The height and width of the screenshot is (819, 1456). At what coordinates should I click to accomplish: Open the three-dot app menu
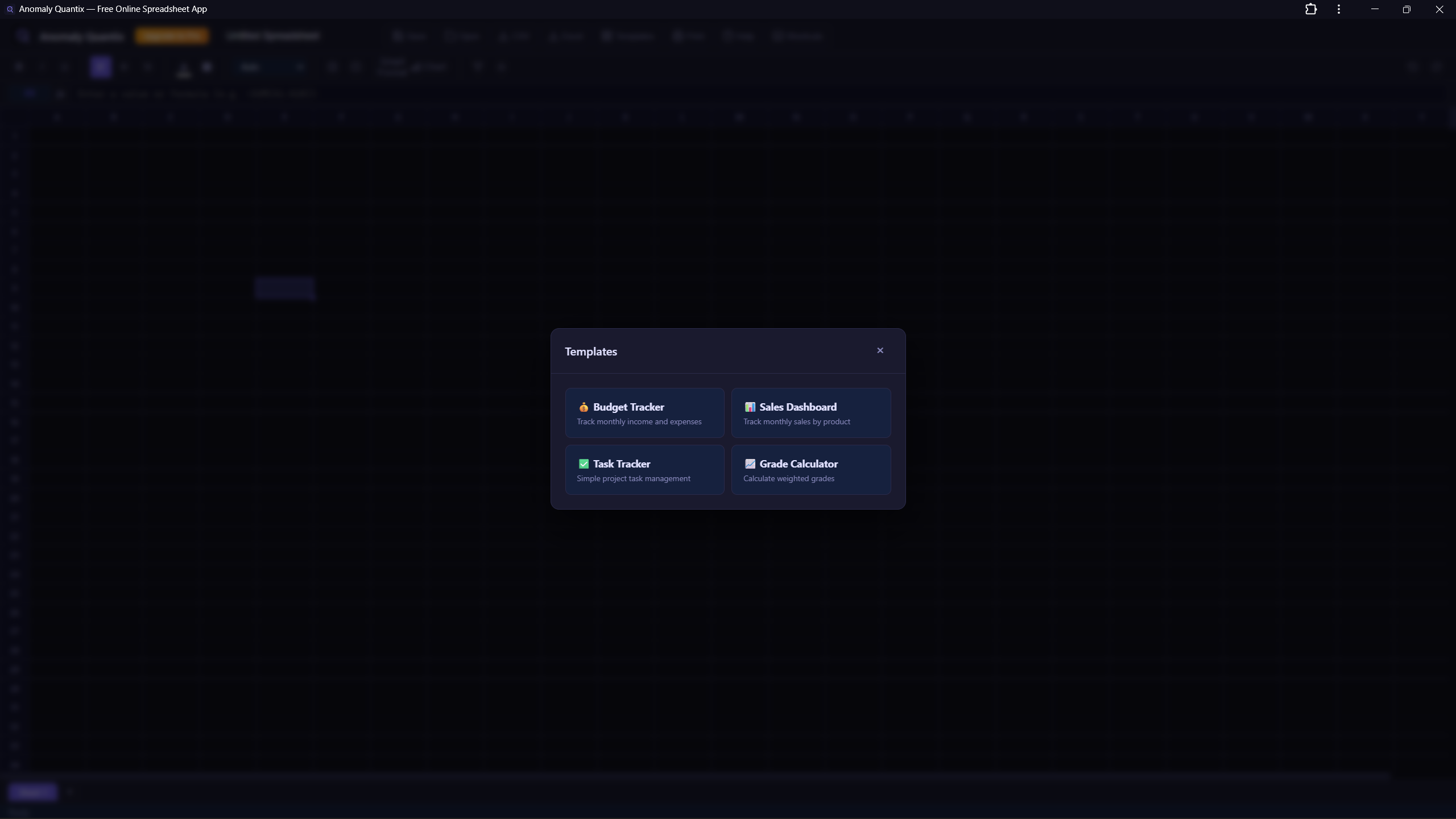tap(1339, 9)
